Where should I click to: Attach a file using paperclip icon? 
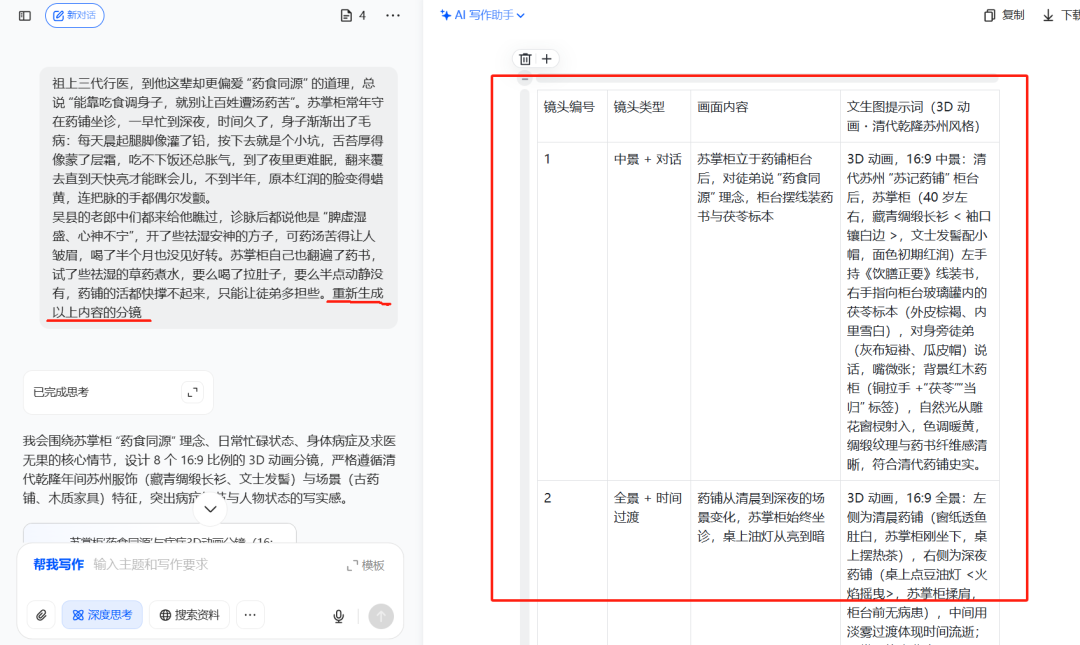pyautogui.click(x=41, y=615)
